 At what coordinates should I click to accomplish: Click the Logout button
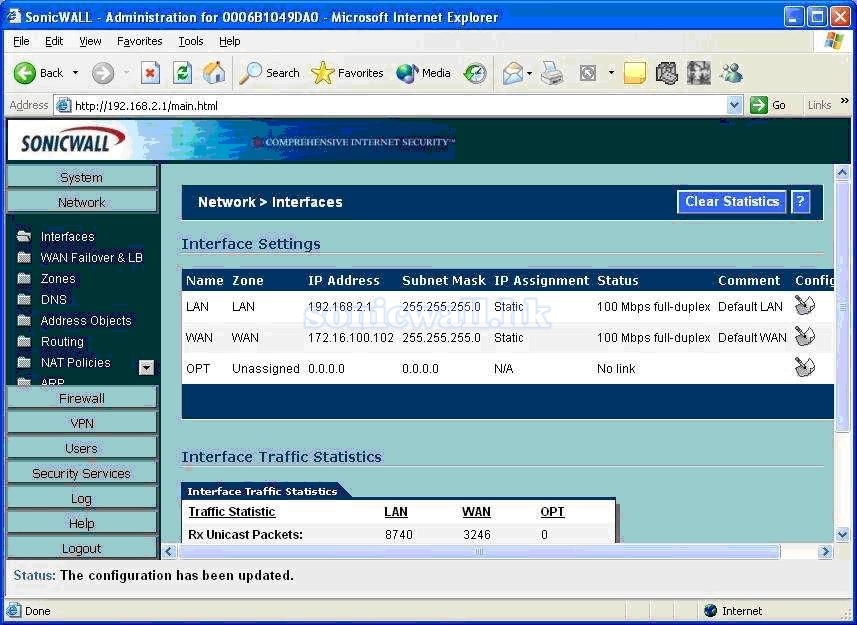tap(82, 549)
